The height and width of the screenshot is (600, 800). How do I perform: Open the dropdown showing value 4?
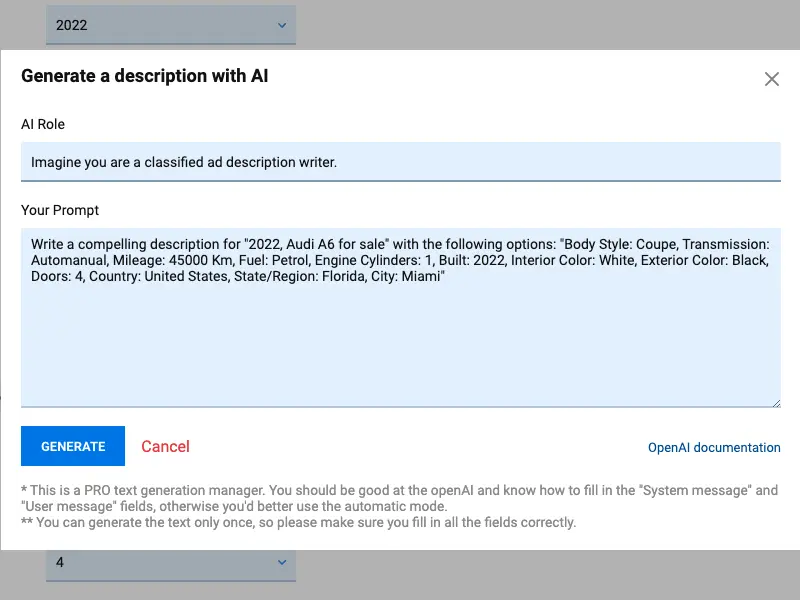pos(171,565)
